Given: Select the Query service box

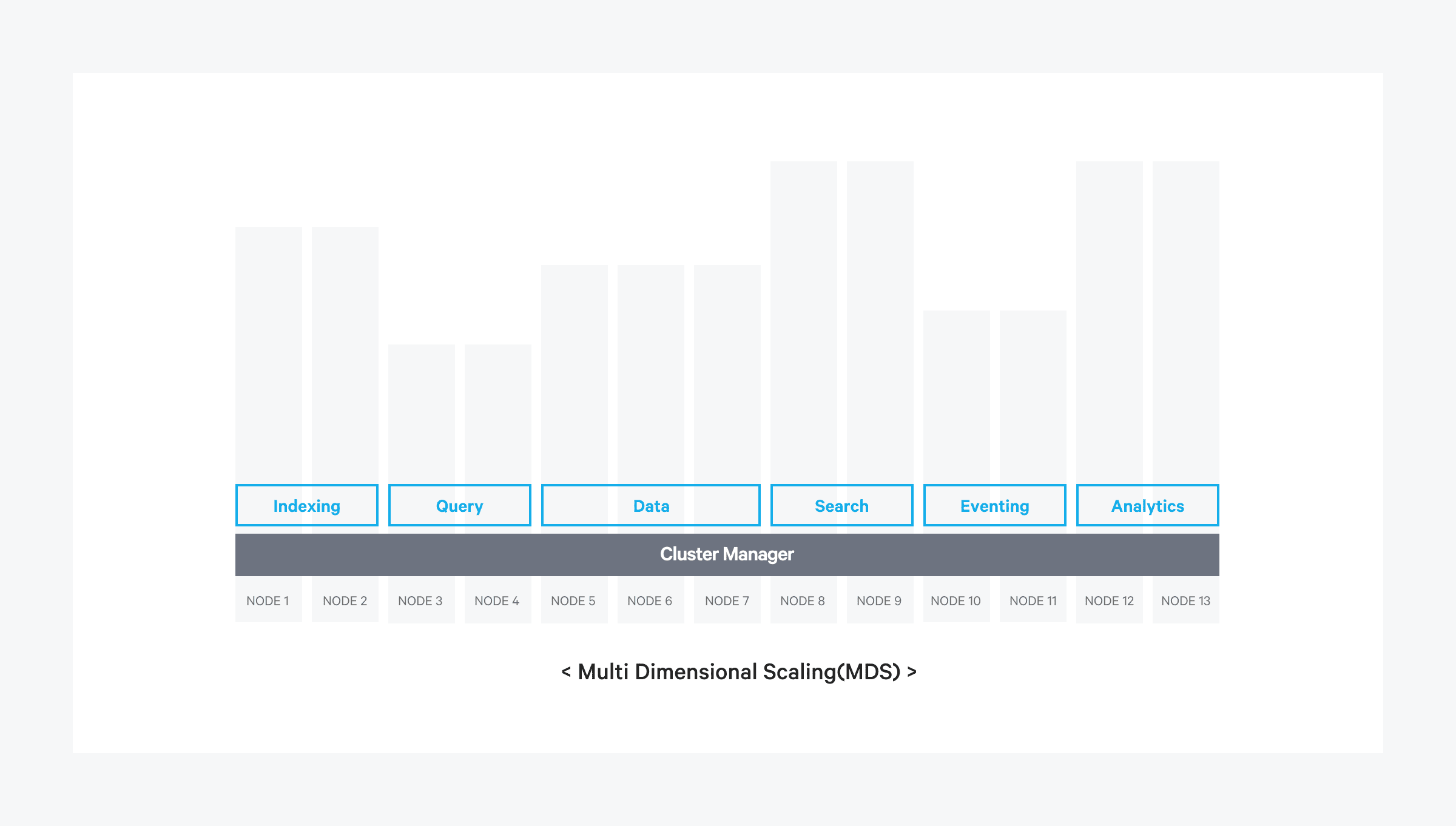Looking at the screenshot, I should [x=459, y=505].
